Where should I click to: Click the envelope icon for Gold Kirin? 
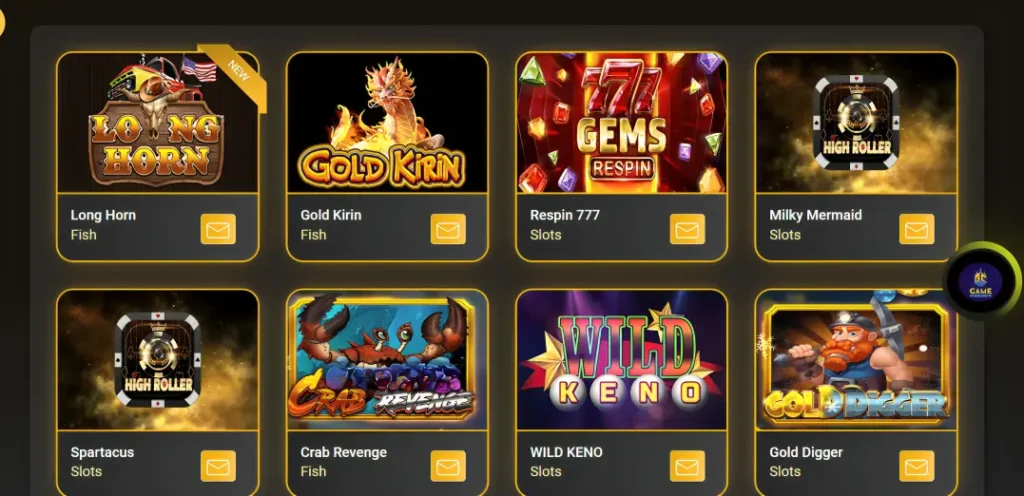(448, 229)
